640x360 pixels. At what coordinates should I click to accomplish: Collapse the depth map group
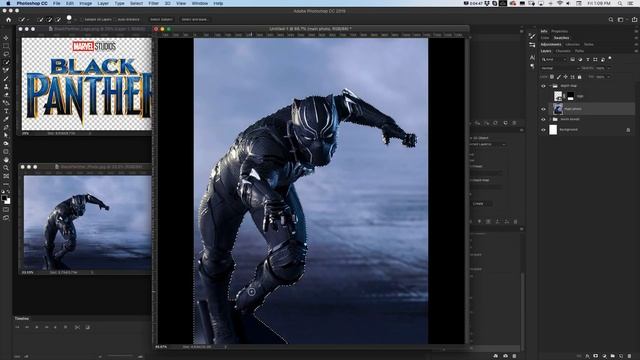[x=550, y=86]
